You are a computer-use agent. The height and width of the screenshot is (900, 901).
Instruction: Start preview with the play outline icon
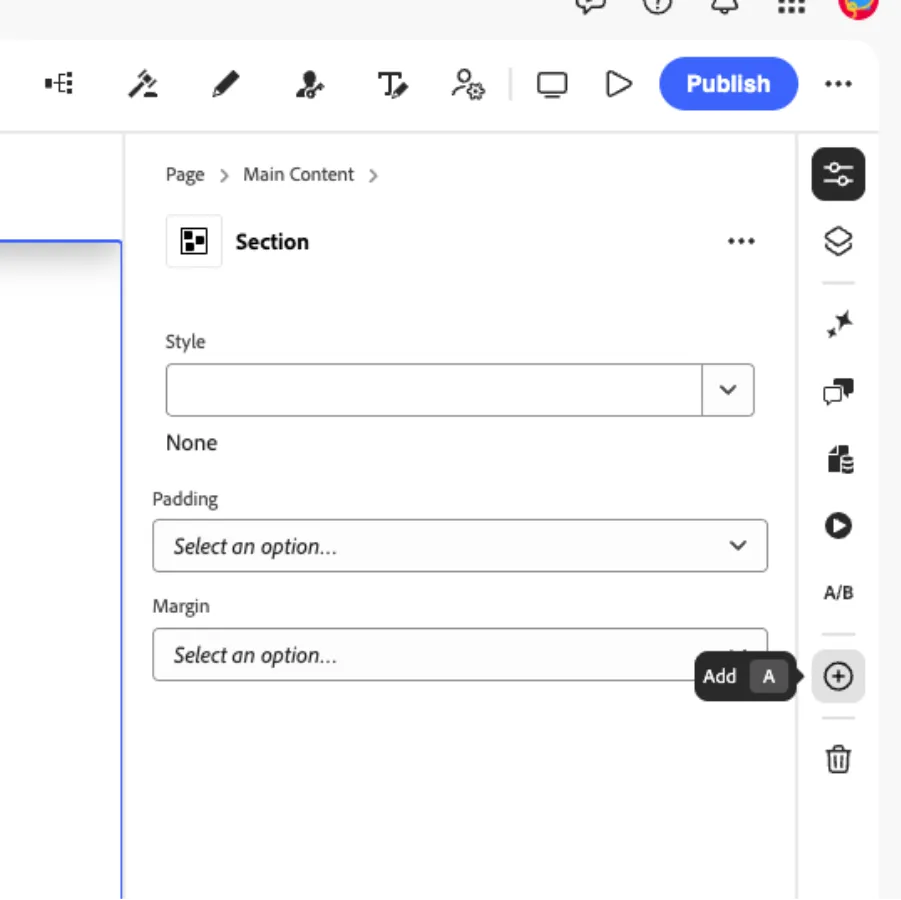[x=619, y=84]
